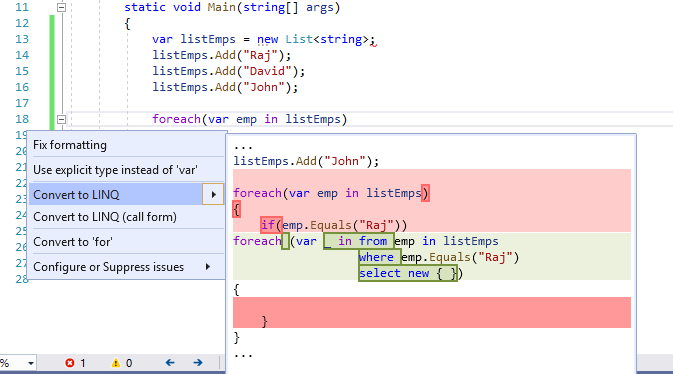Click the warning count number 0

point(129,363)
